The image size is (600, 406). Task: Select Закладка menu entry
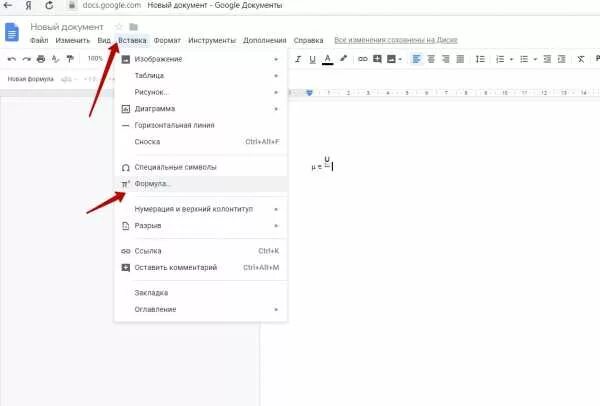coord(201,293)
